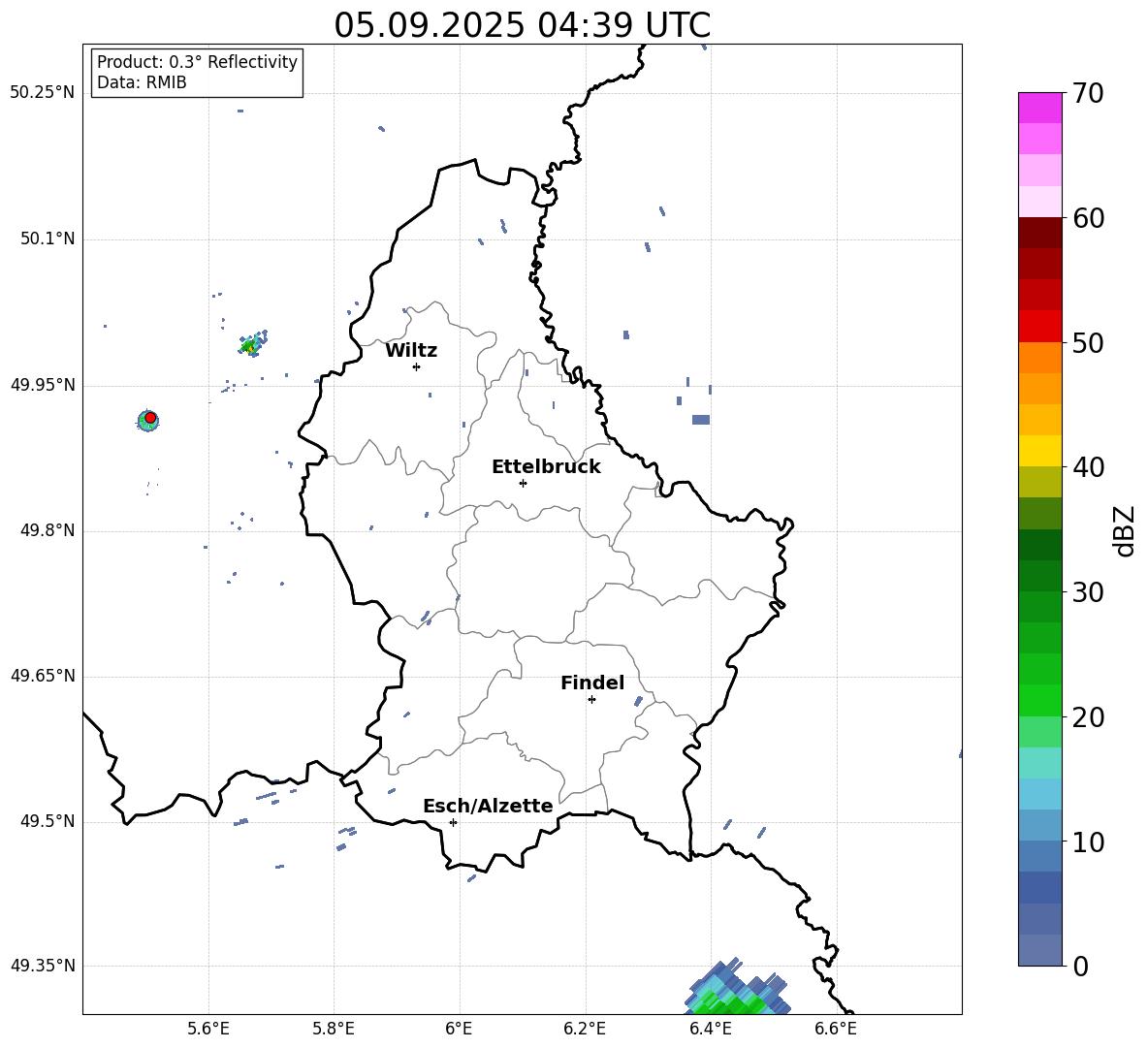Viewport: 1148px width, 1048px height.
Task: Click the 6°E longitude label
Action: tap(459, 1029)
